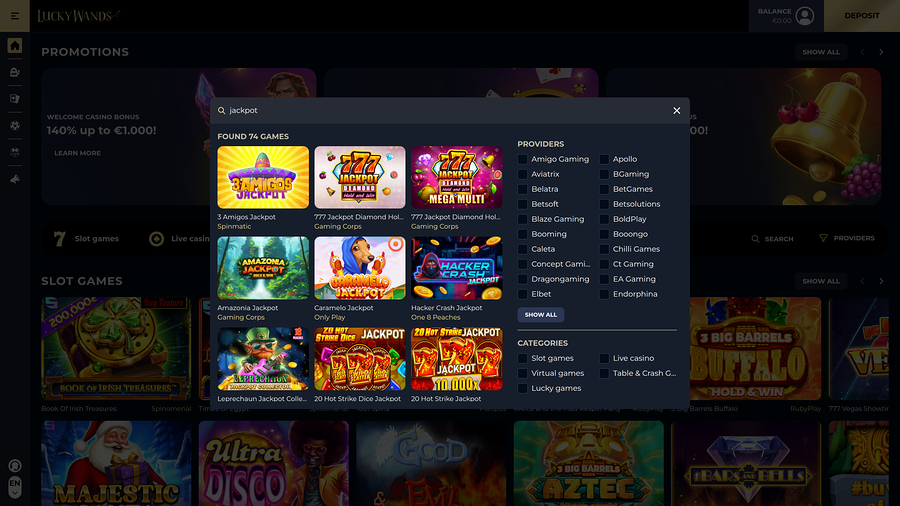Open the Leprechaun Jackpot Collector thumbnail
This screenshot has height=506, width=900.
[263, 359]
